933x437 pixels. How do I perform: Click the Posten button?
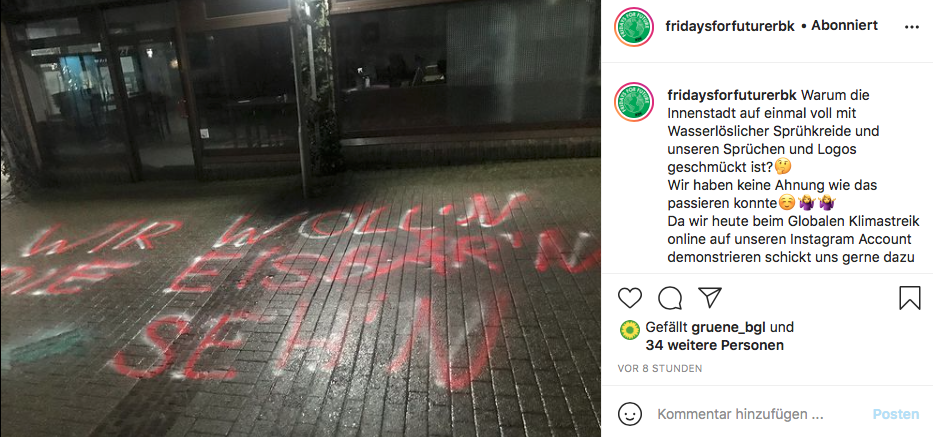[896, 414]
